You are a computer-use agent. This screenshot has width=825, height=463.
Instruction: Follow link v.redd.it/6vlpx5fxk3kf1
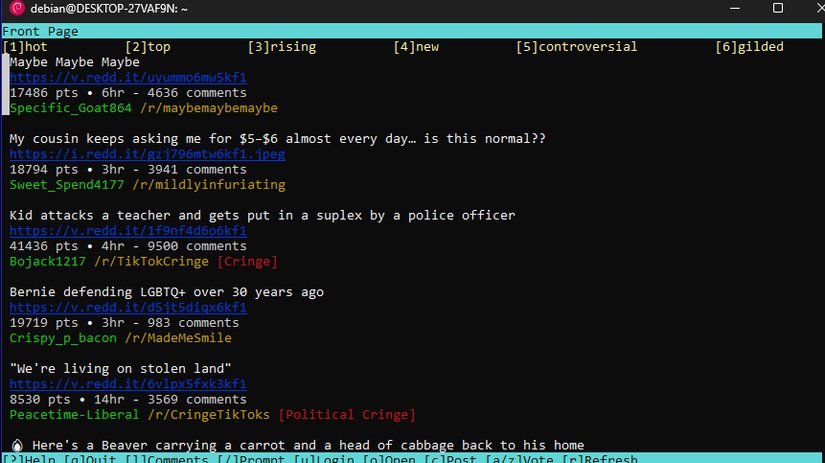128,384
